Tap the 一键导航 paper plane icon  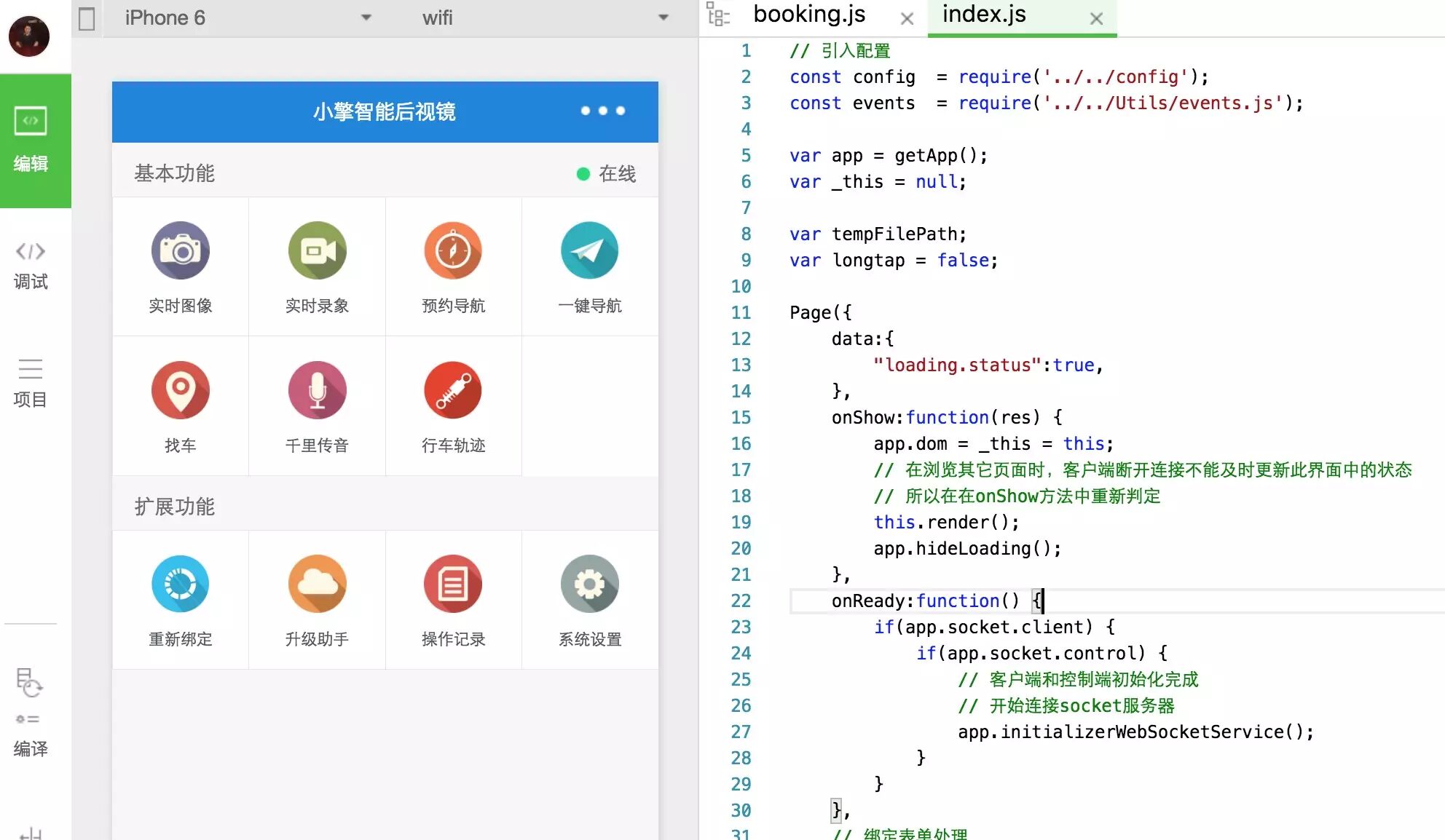click(589, 251)
